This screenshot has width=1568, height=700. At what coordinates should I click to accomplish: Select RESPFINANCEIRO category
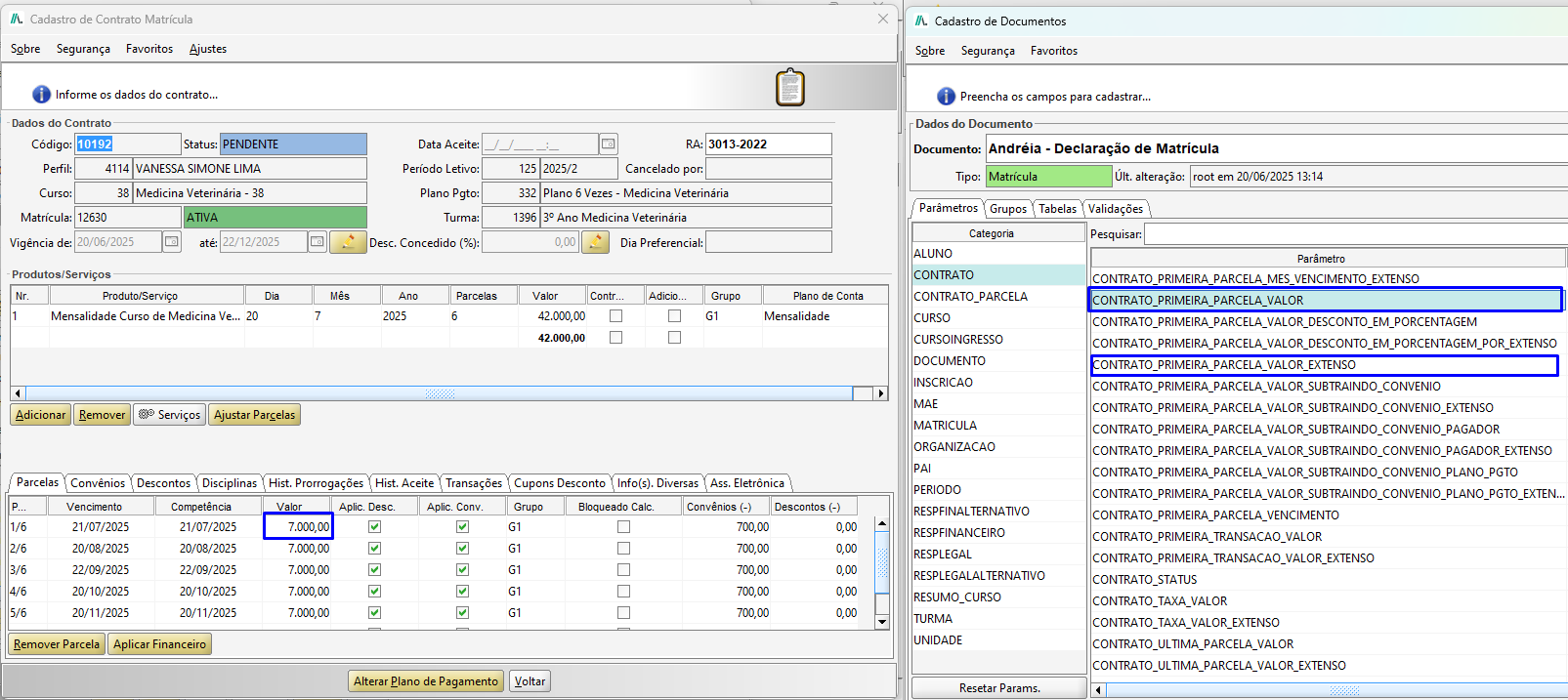click(x=998, y=533)
